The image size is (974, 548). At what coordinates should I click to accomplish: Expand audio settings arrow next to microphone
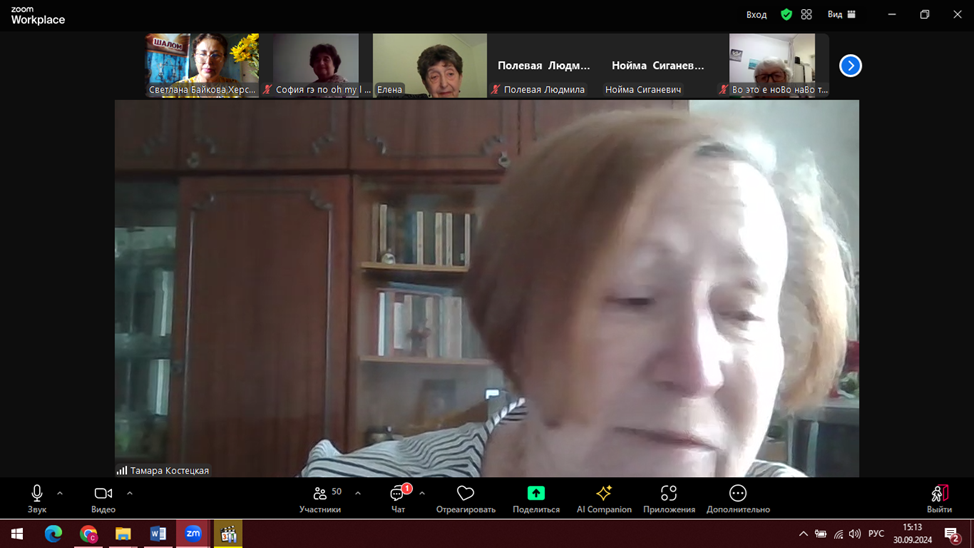60,493
